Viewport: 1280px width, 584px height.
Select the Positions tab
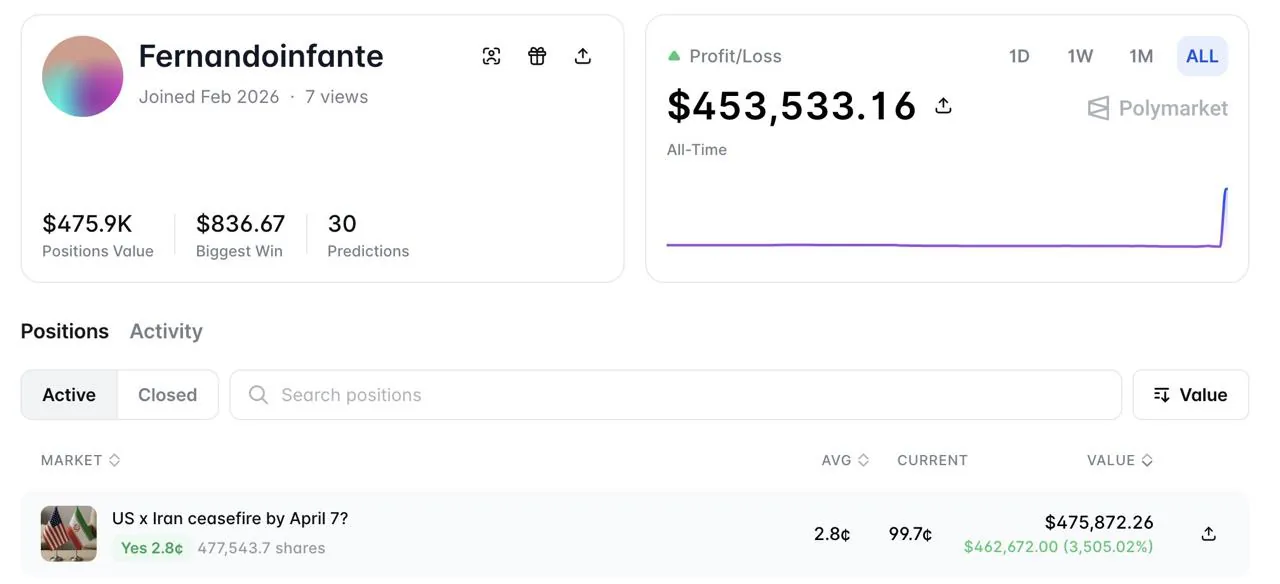coord(65,331)
